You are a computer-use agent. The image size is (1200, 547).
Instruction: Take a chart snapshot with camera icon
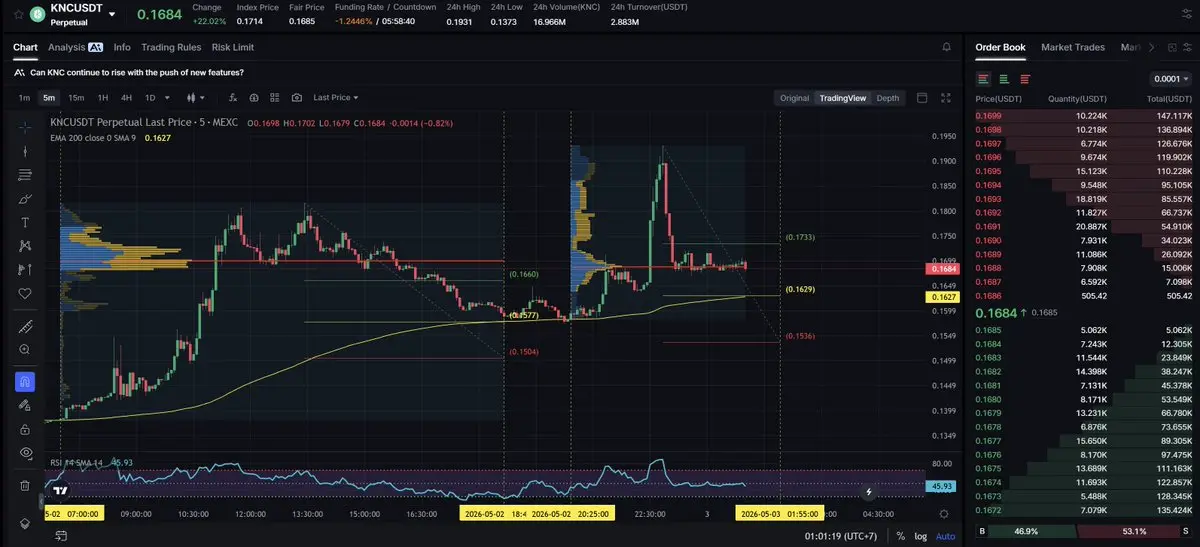(297, 98)
